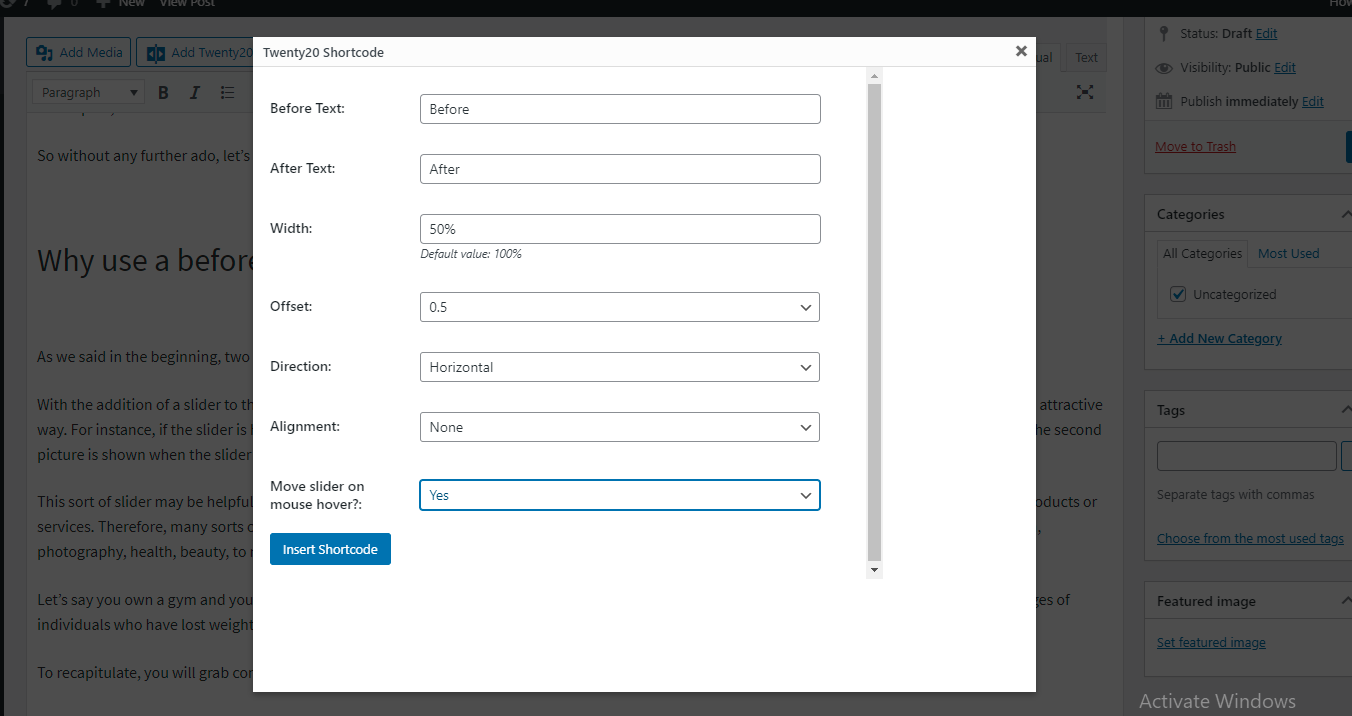This screenshot has height=716, width=1352.
Task: Open the Offset dropdown
Action: click(620, 307)
